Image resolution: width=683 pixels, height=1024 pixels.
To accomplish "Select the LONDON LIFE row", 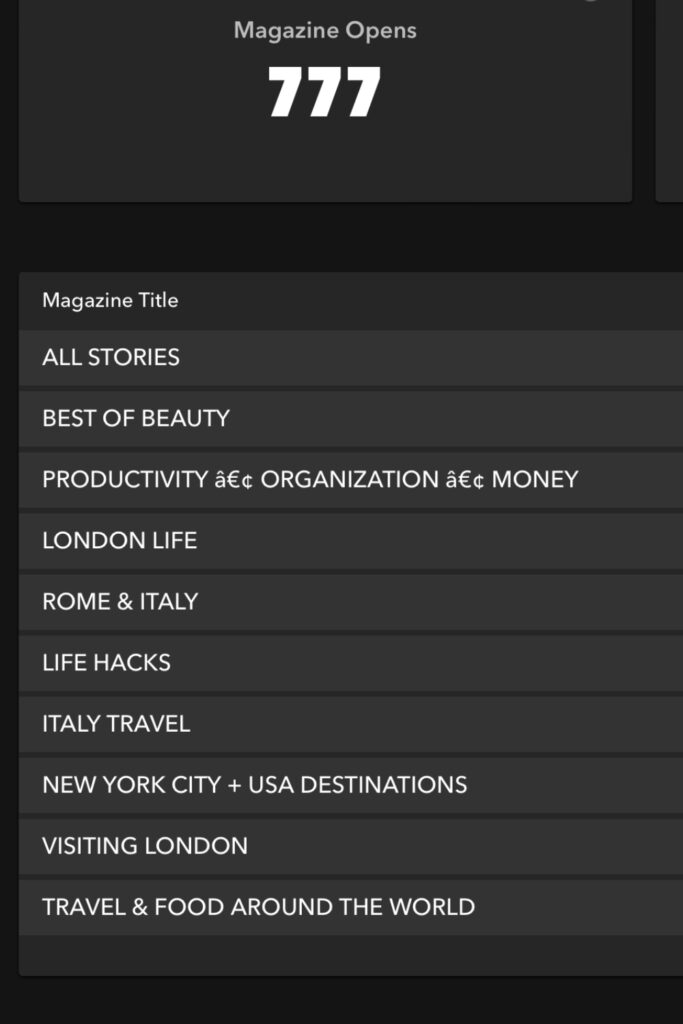I will tap(351, 541).
